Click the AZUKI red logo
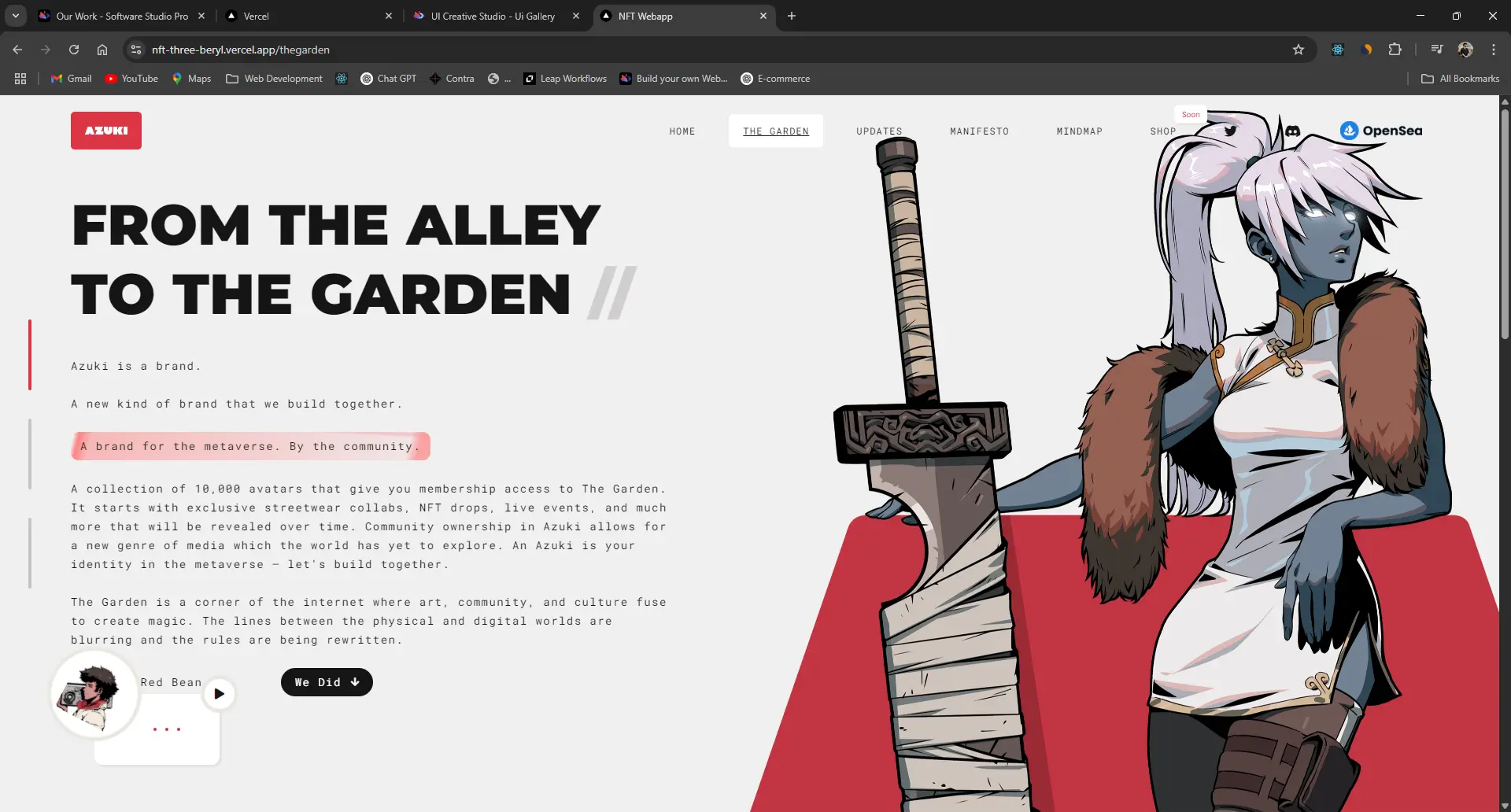Image resolution: width=1511 pixels, height=812 pixels. click(106, 131)
